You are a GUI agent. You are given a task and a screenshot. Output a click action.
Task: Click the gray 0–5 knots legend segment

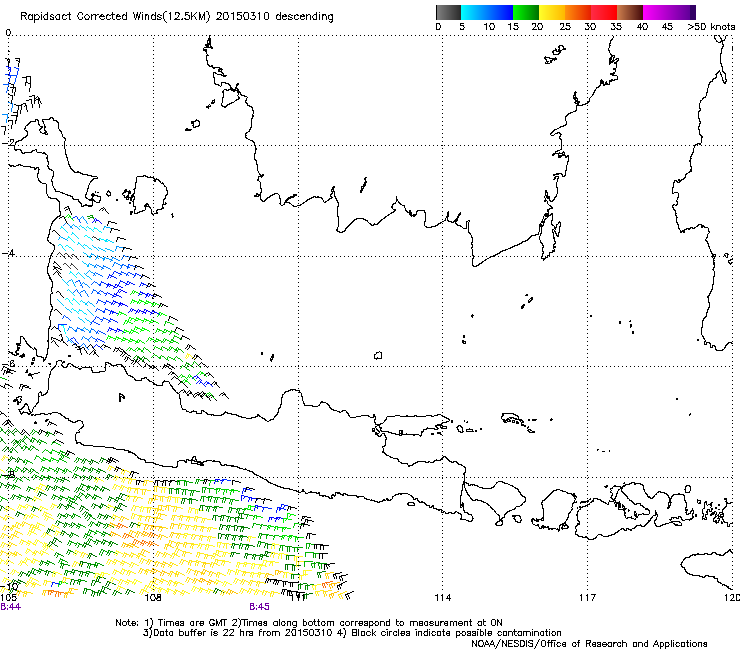point(448,12)
